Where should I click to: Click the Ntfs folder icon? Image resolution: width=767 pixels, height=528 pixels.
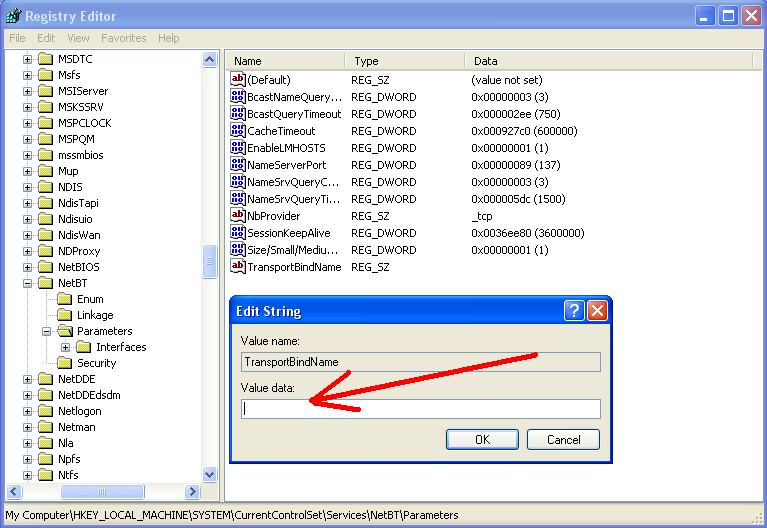[x=46, y=475]
